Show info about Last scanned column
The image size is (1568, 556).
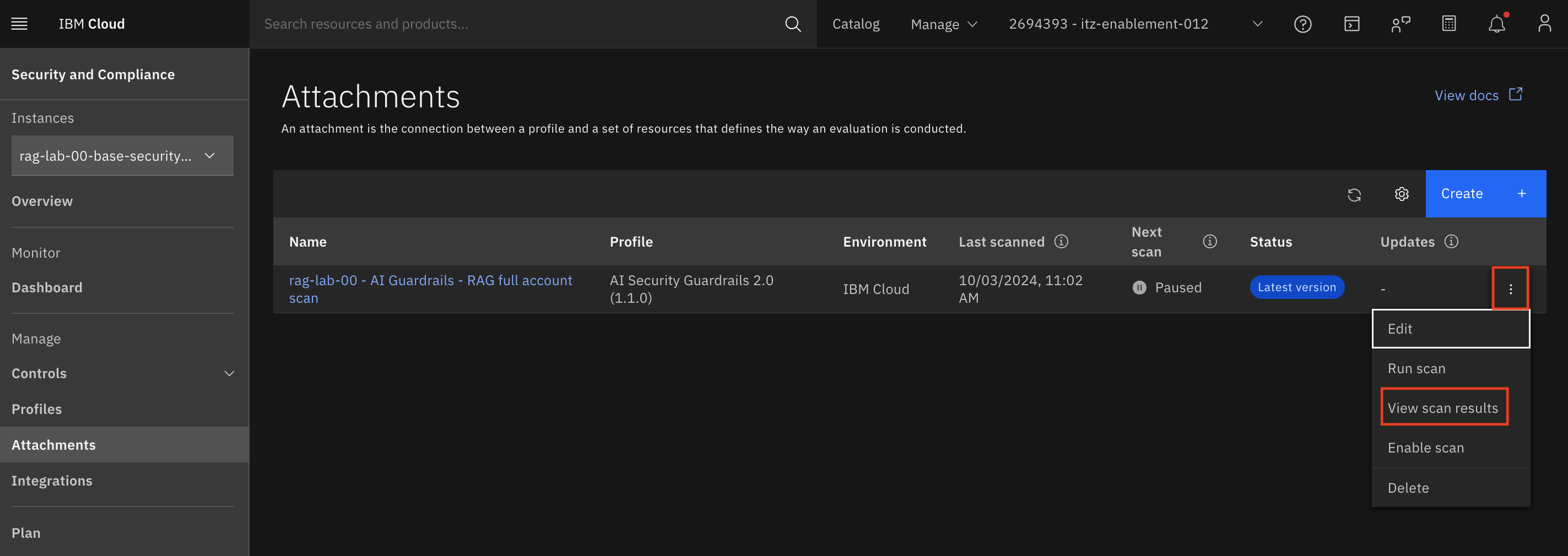click(x=1061, y=242)
